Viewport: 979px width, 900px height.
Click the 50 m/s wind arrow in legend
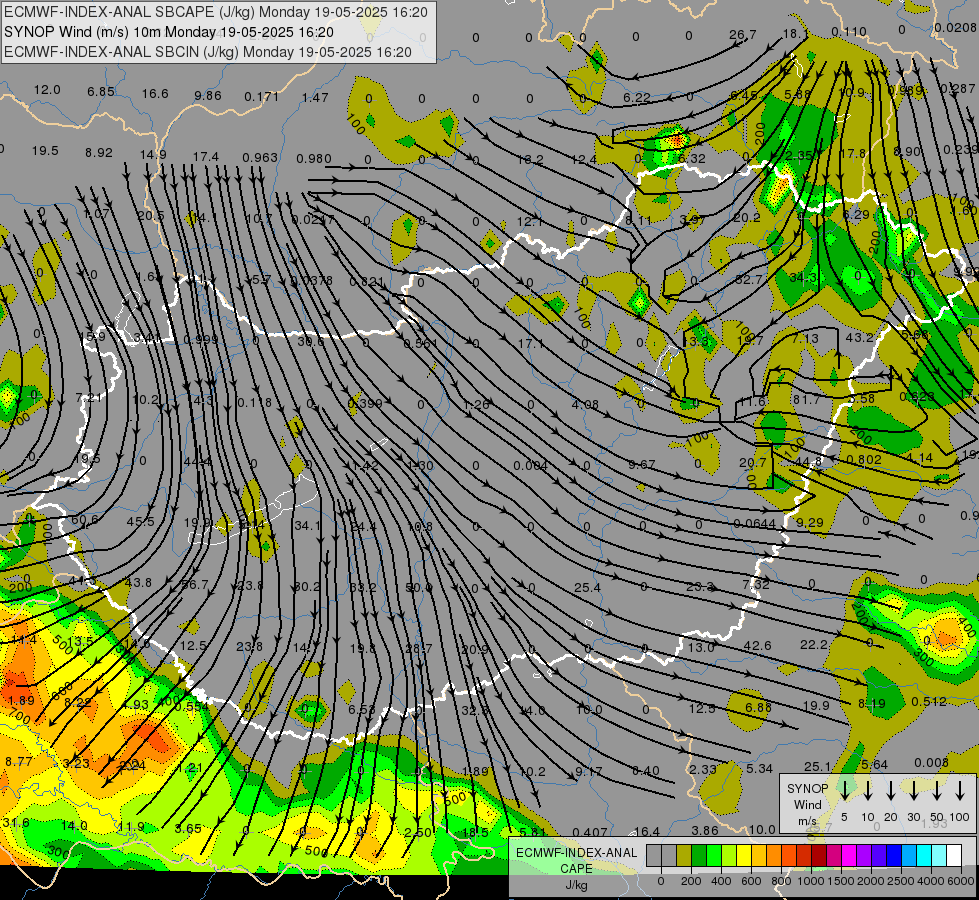coord(937,790)
